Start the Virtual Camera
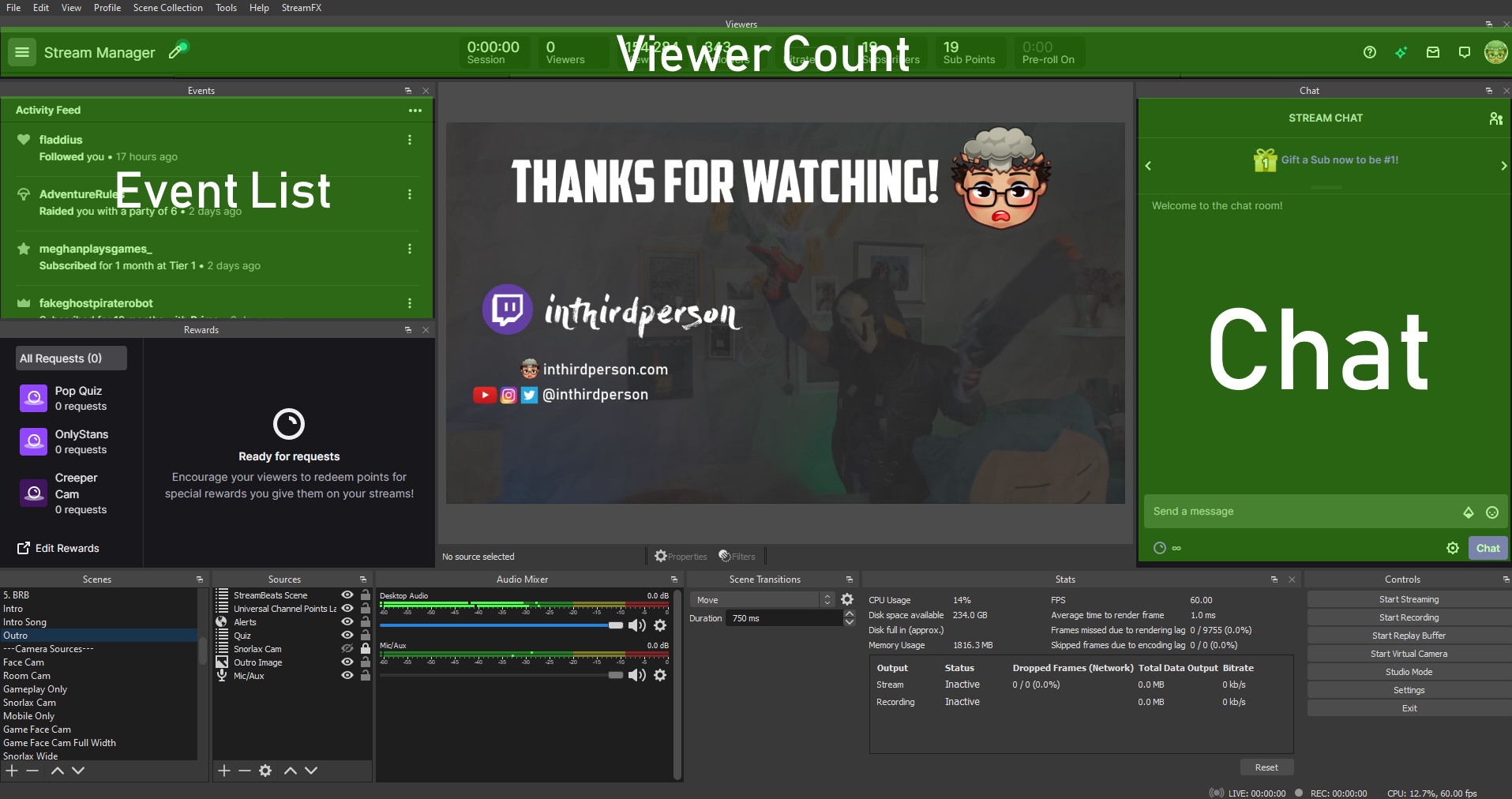Image resolution: width=1512 pixels, height=799 pixels. [x=1409, y=654]
